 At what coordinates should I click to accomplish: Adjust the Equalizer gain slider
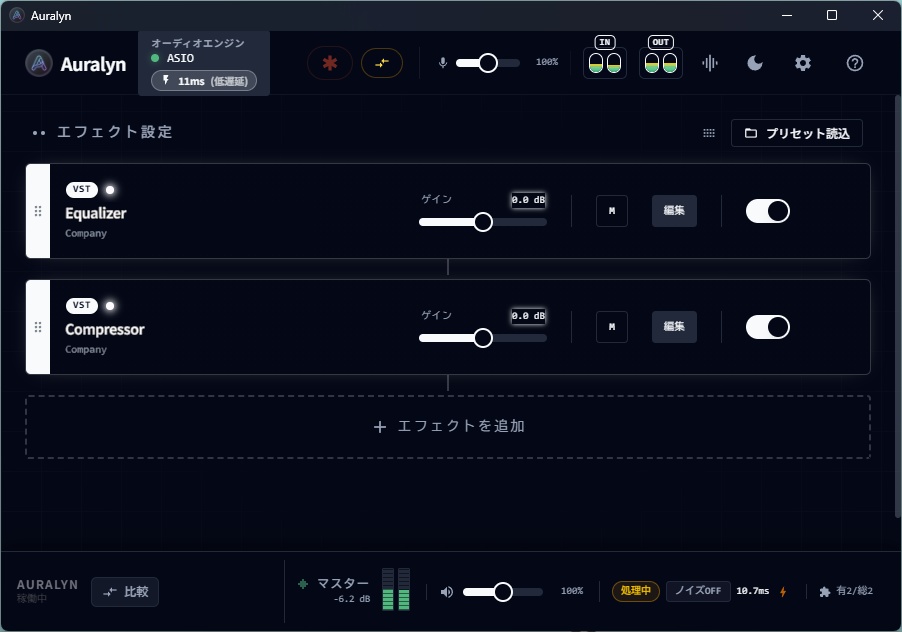tap(483, 221)
